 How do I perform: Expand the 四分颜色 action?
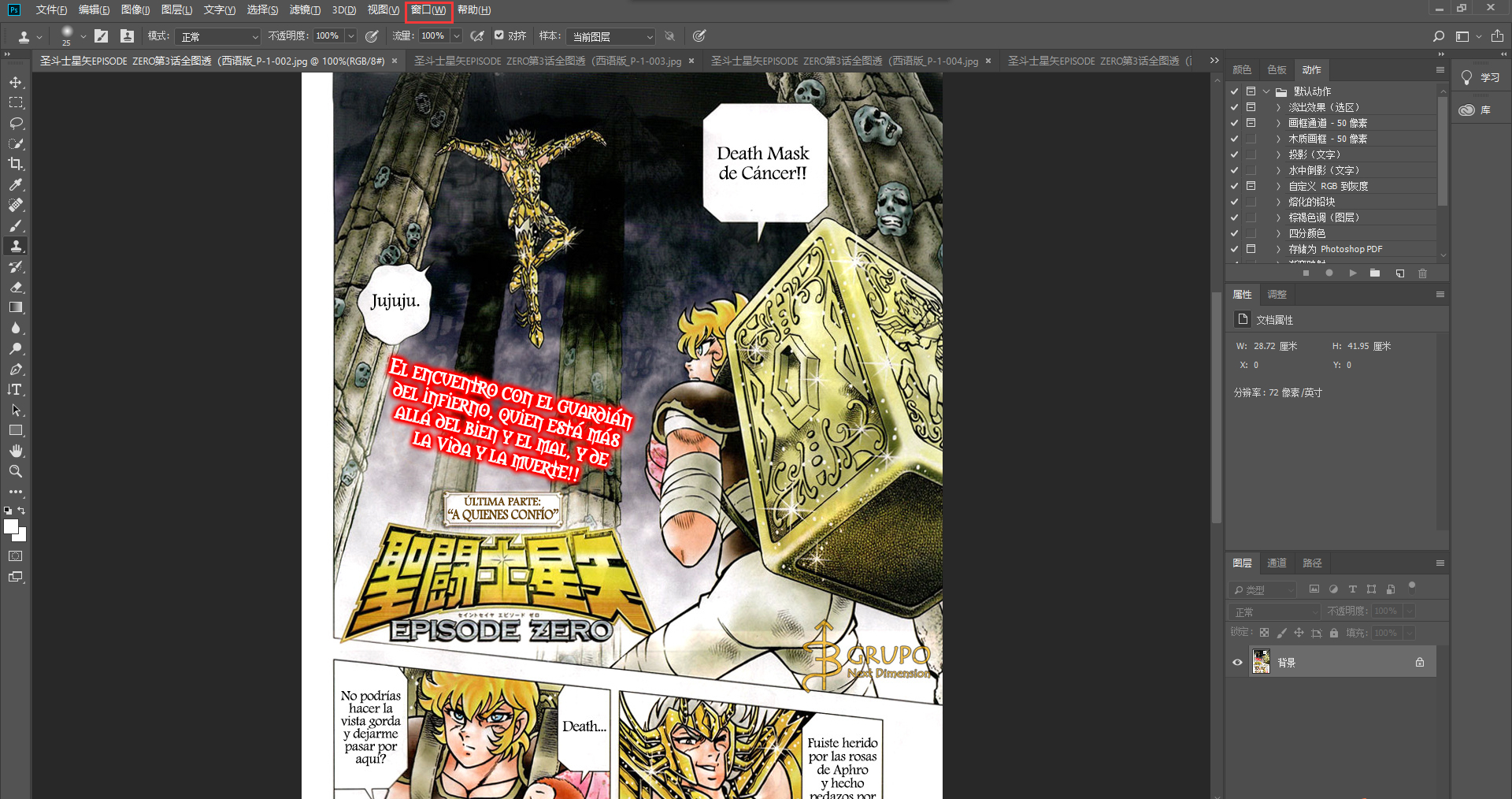(x=1278, y=233)
